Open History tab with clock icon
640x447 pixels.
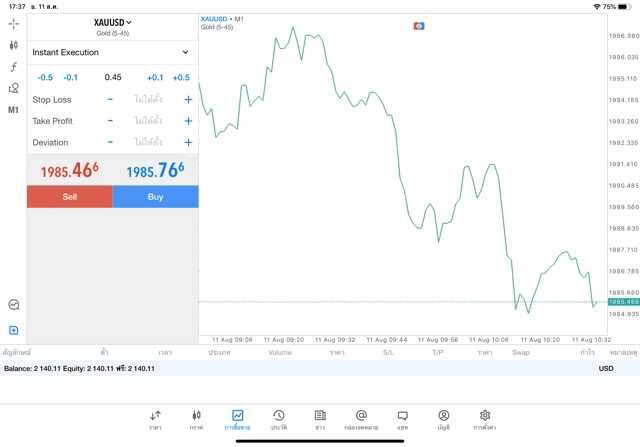279,419
